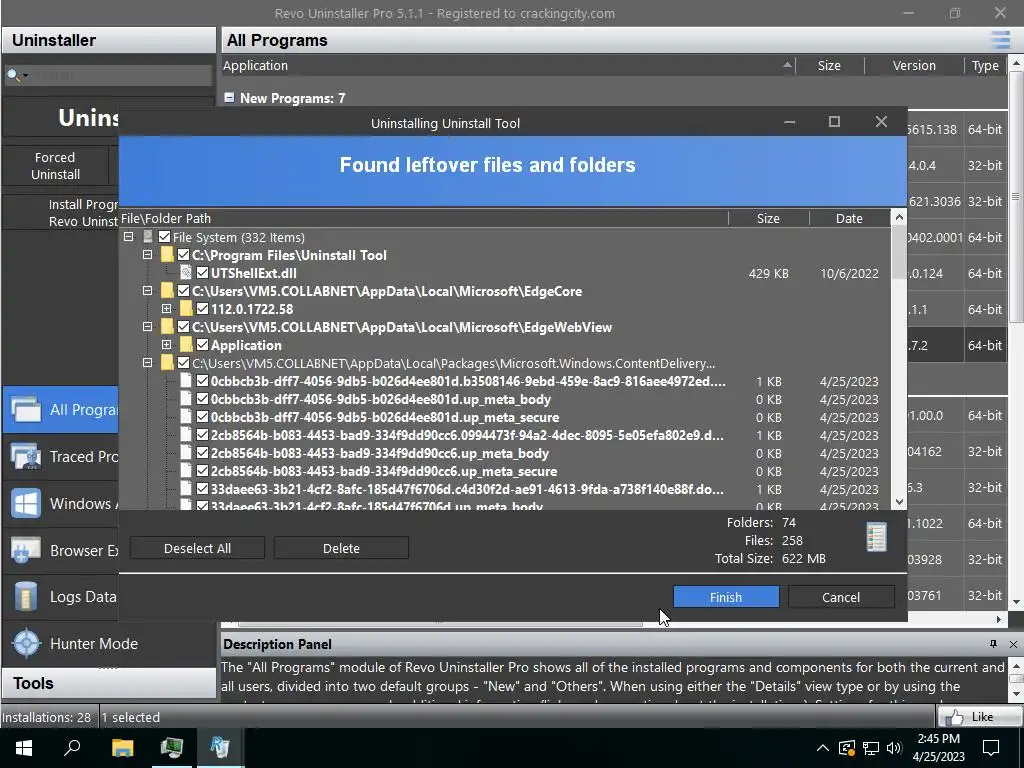Image resolution: width=1024 pixels, height=768 pixels.
Task: Collapse the C:\Program Files\Uninstall Tool node
Action: click(x=148, y=255)
